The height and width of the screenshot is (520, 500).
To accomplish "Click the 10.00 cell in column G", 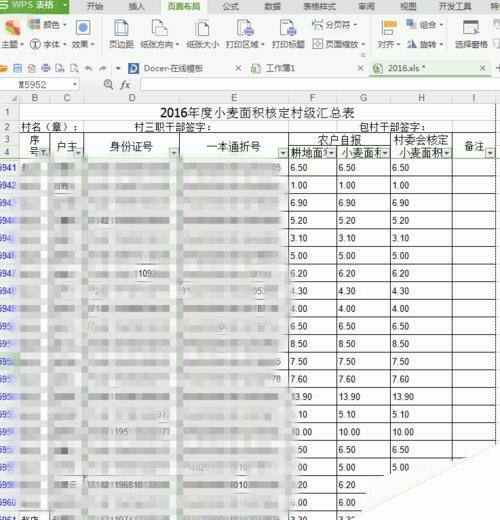I will [363, 432].
